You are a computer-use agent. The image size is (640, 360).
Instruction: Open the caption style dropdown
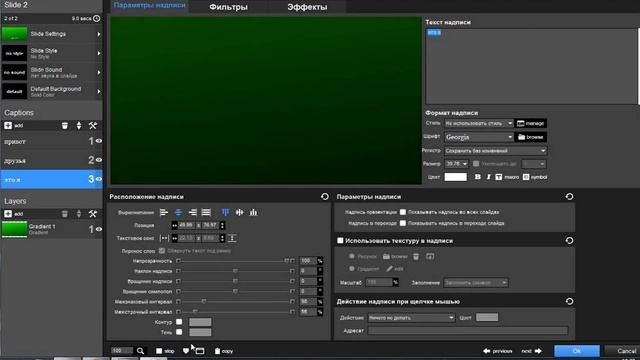coord(479,123)
